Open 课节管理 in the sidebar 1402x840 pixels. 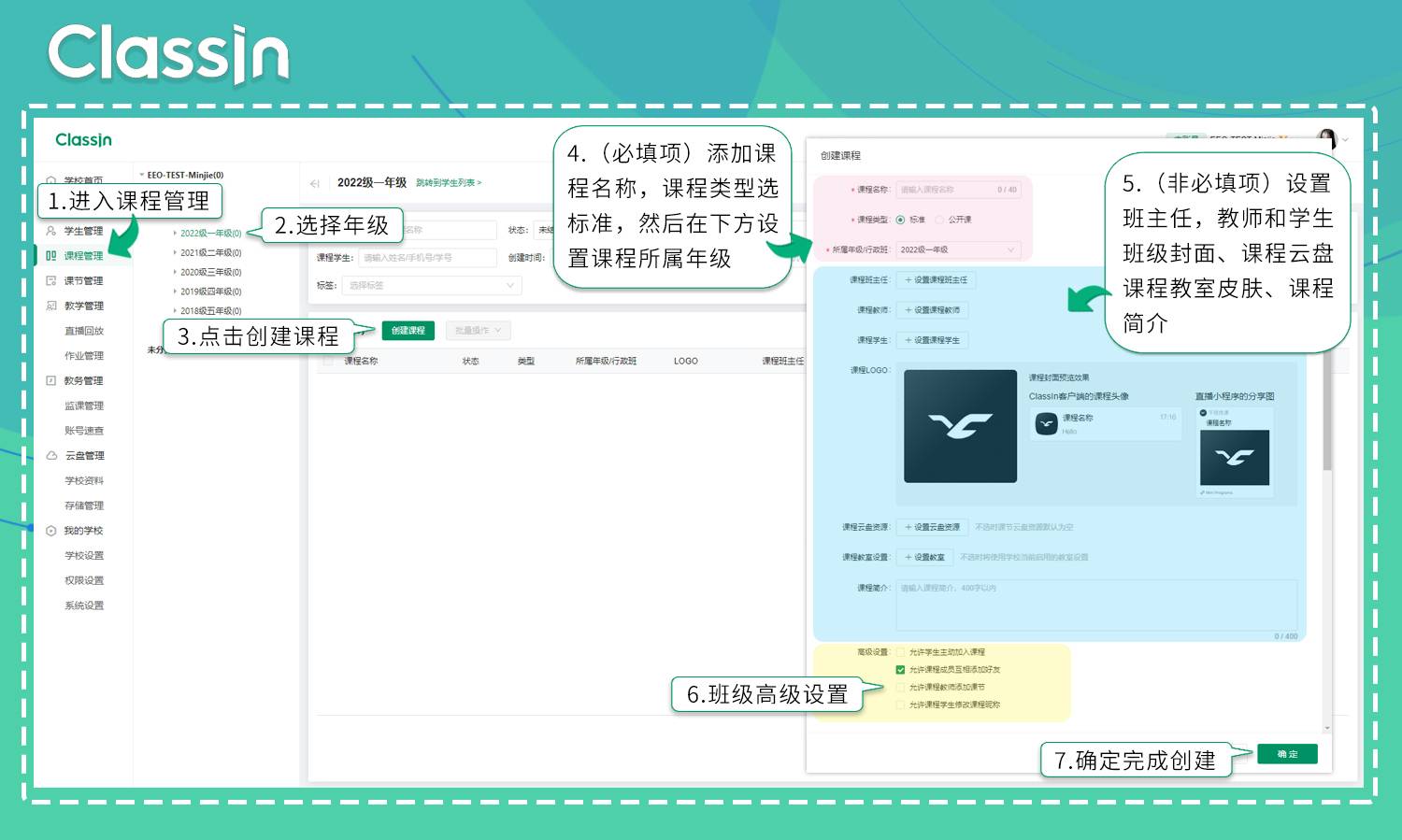coord(83,280)
